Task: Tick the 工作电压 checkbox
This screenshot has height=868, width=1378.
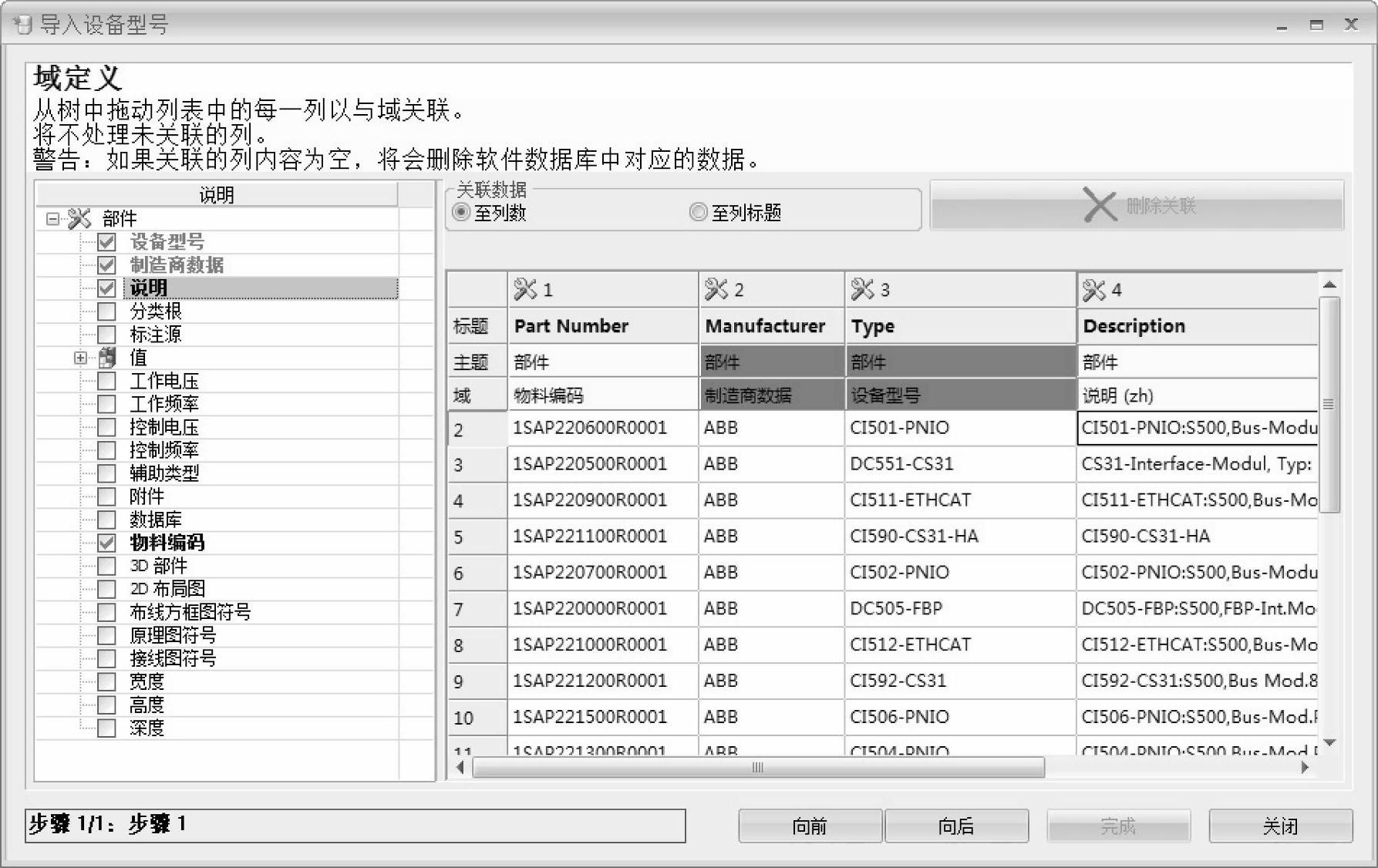Action: click(x=106, y=381)
